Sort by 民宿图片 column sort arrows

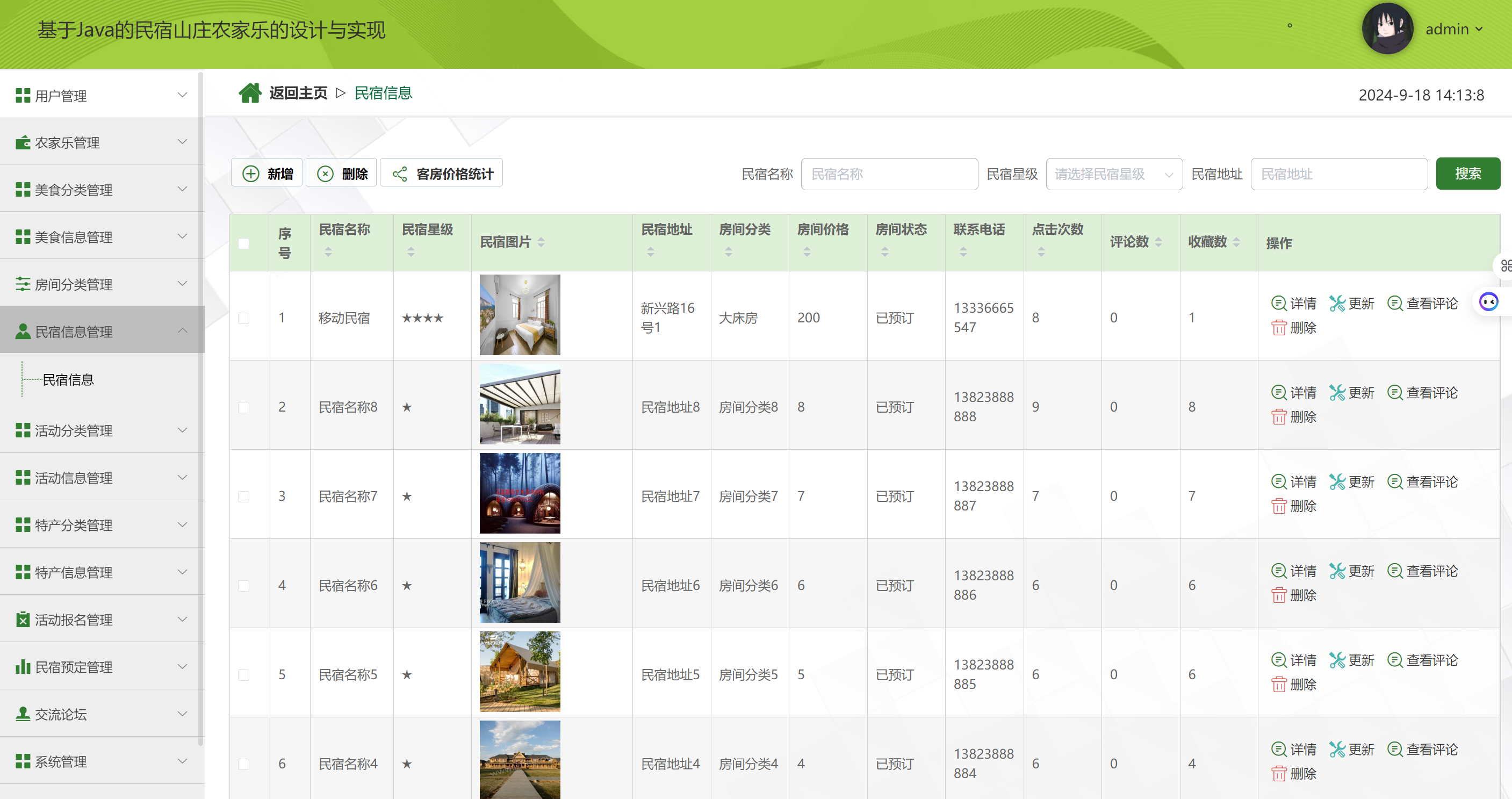pyautogui.click(x=541, y=242)
